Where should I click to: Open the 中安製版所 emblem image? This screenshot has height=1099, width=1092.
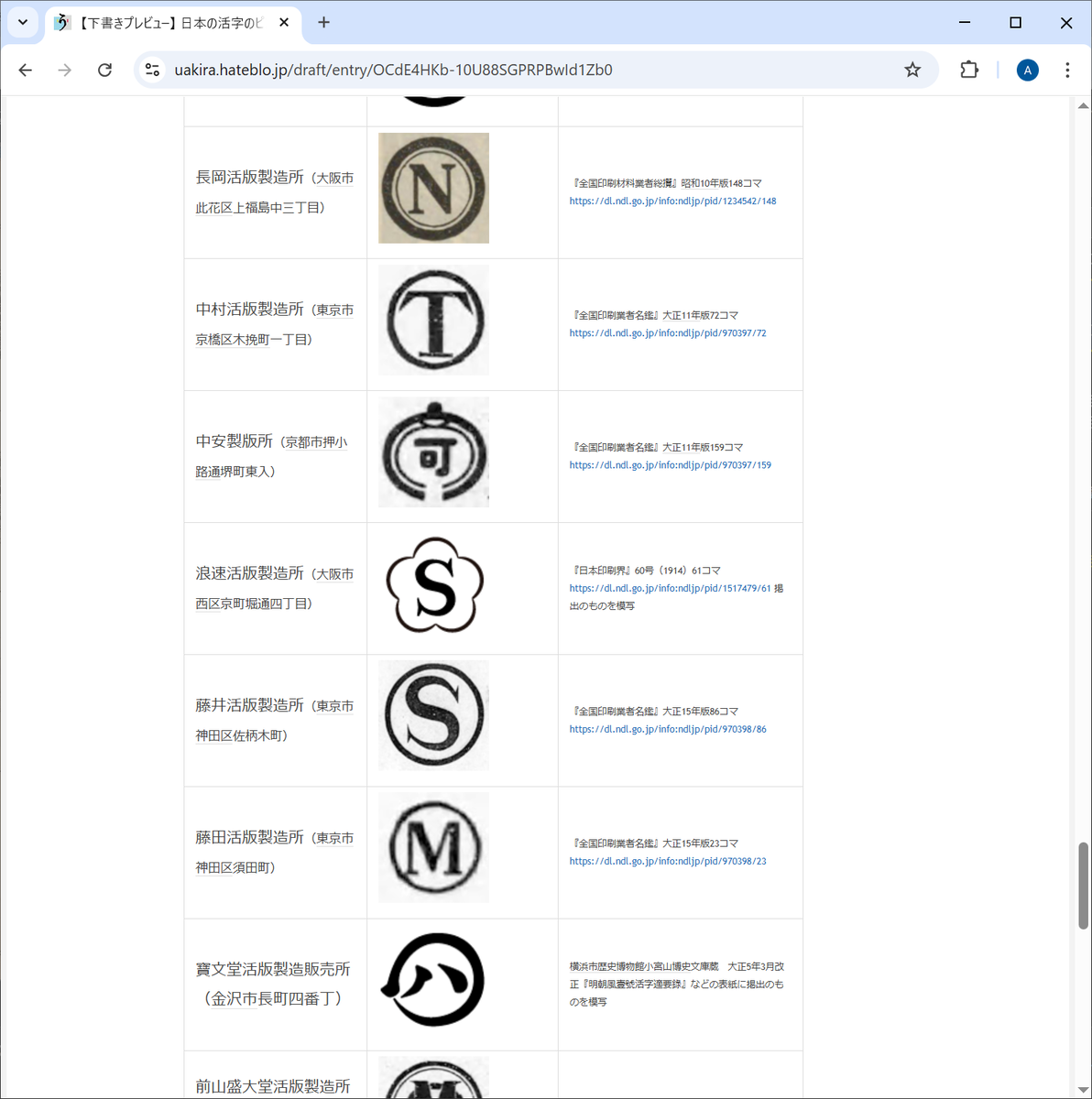coord(434,452)
